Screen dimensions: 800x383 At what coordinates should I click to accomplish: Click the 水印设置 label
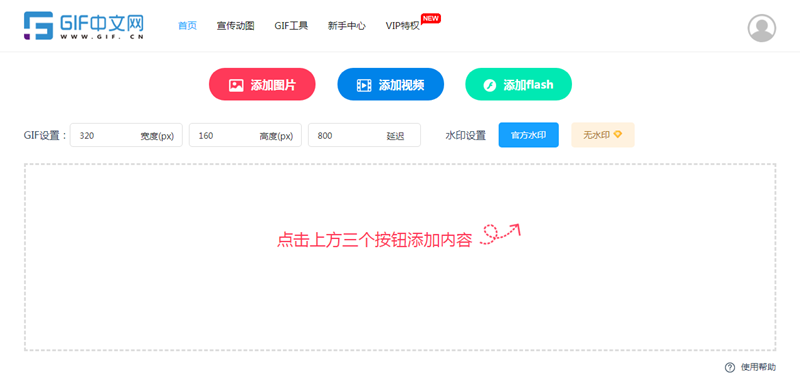coord(465,135)
